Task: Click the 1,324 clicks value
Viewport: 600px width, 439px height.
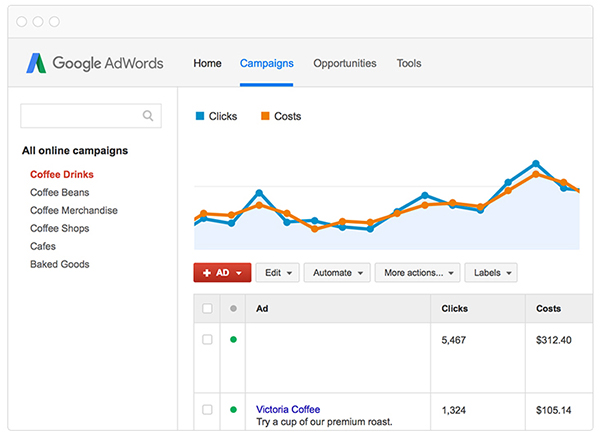Action: pos(453,410)
